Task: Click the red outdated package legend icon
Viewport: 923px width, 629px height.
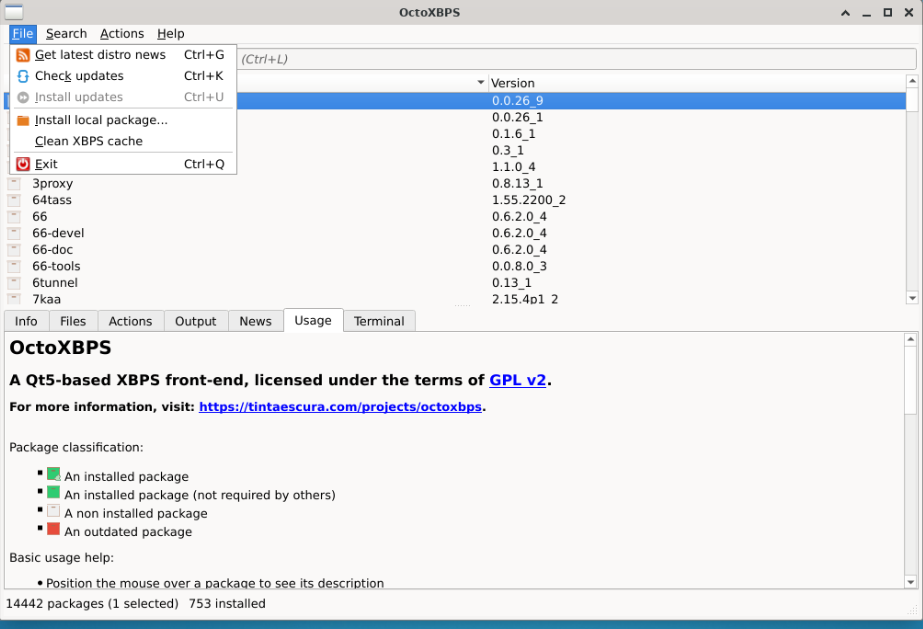Action: coord(54,529)
